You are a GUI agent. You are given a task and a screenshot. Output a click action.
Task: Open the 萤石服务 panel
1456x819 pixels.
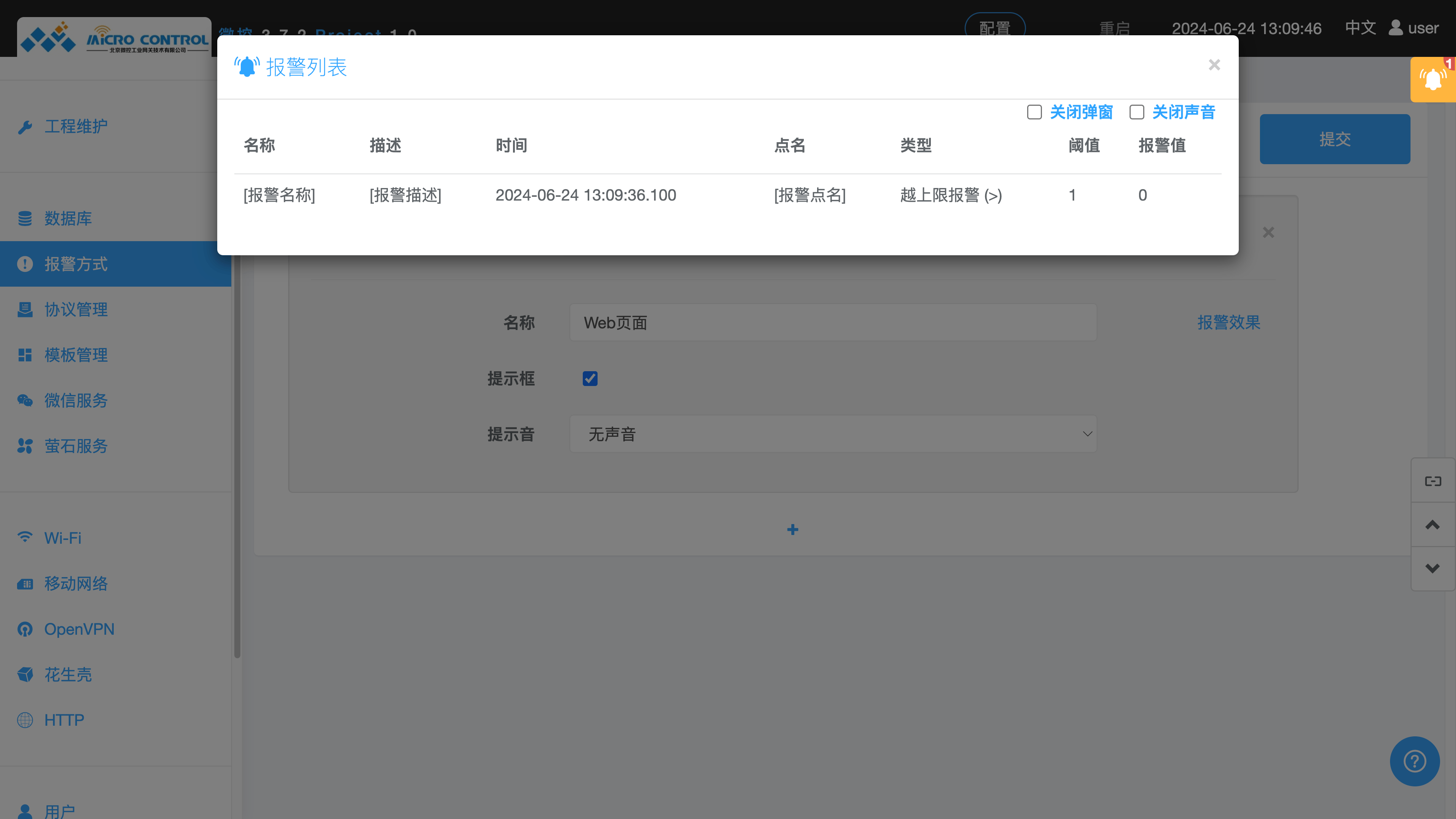coord(76,447)
